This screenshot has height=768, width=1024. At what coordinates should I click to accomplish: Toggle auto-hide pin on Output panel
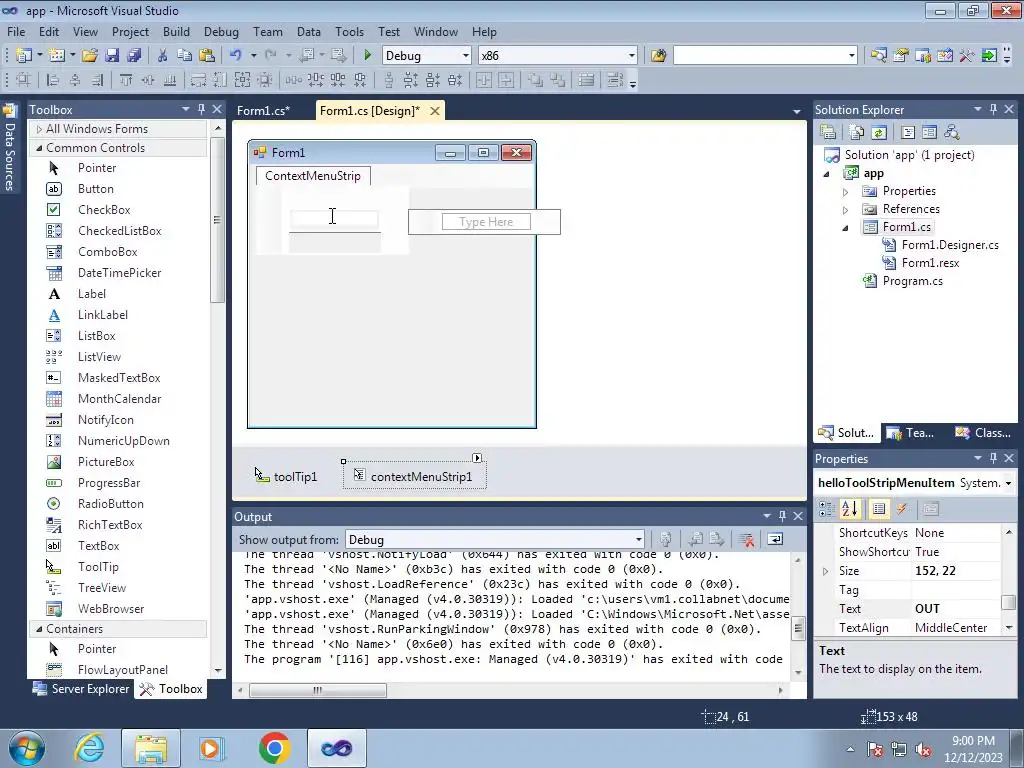(782, 516)
